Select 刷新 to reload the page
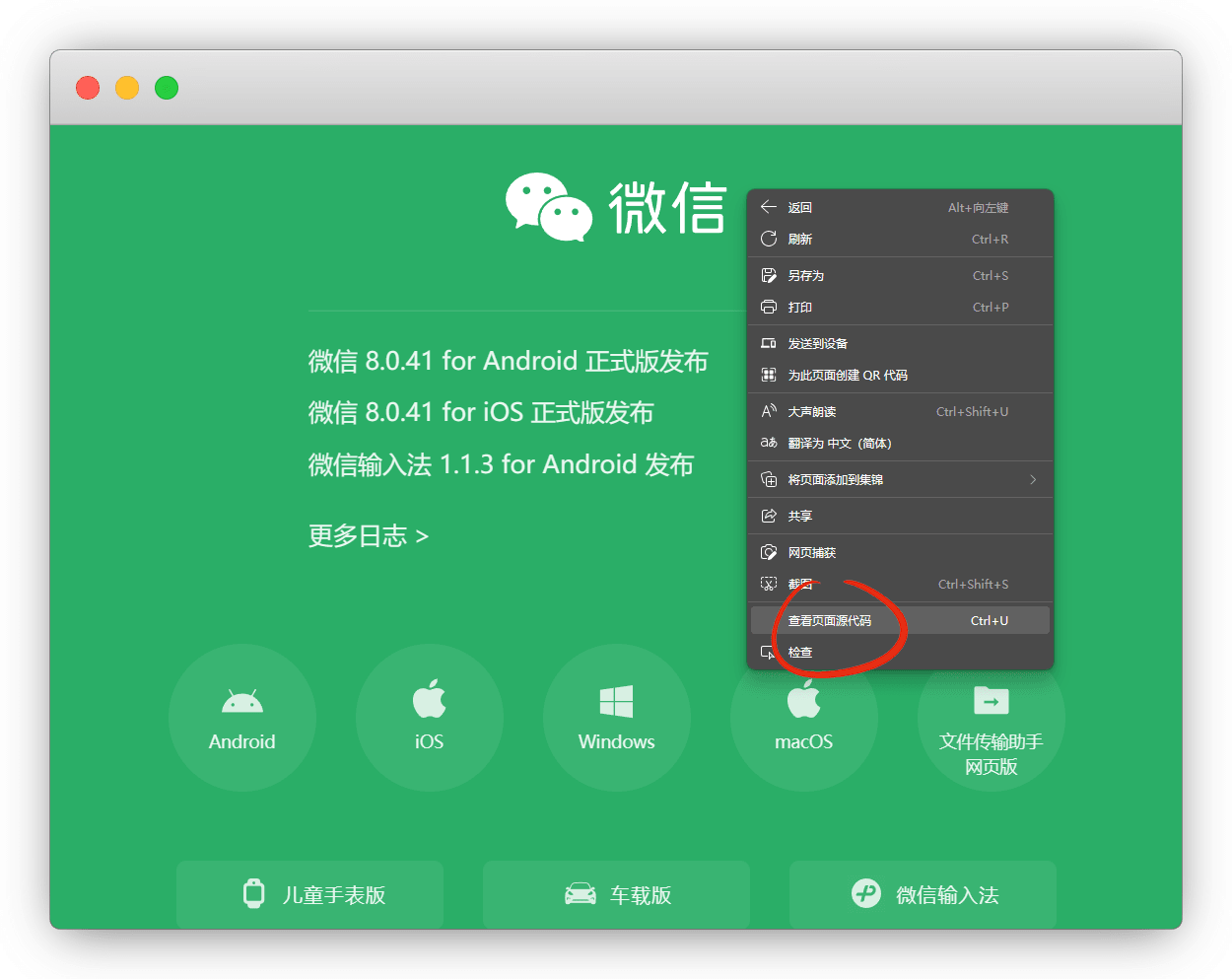The width and height of the screenshot is (1232, 979). point(800,240)
